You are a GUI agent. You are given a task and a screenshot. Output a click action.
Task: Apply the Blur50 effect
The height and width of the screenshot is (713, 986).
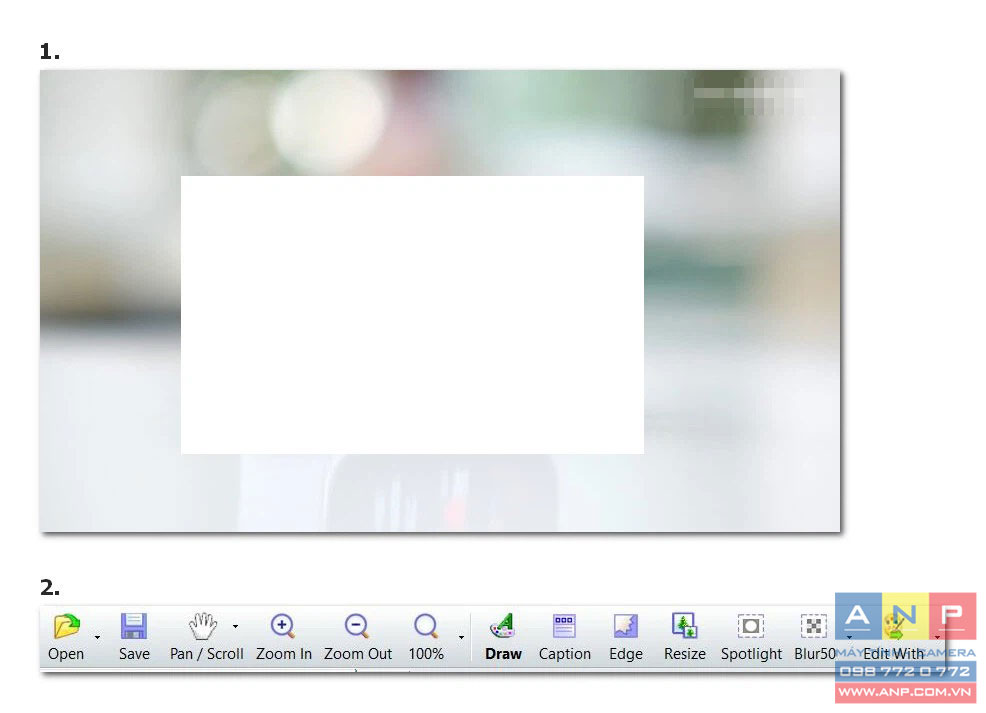click(814, 637)
